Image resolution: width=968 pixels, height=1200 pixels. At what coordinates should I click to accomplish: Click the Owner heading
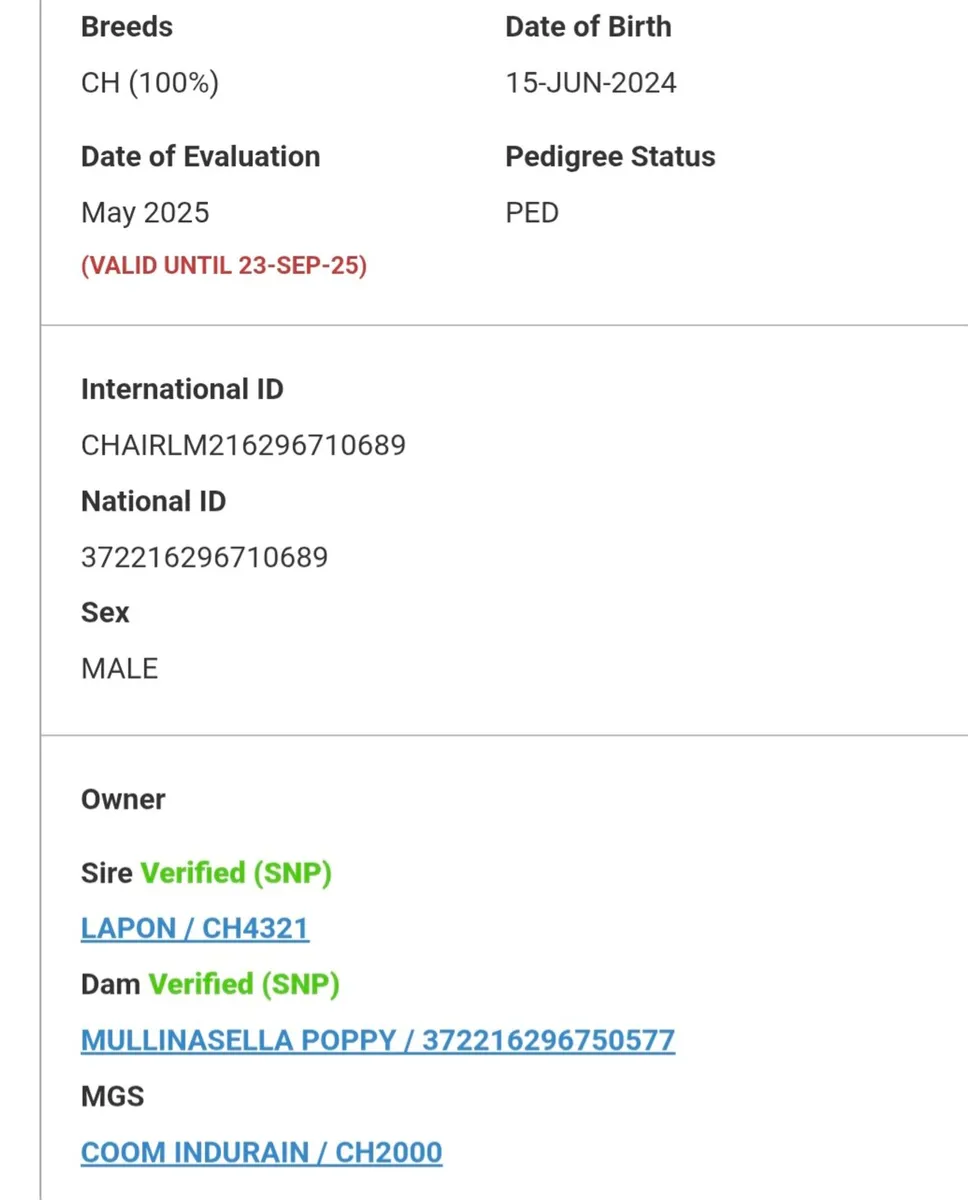123,800
